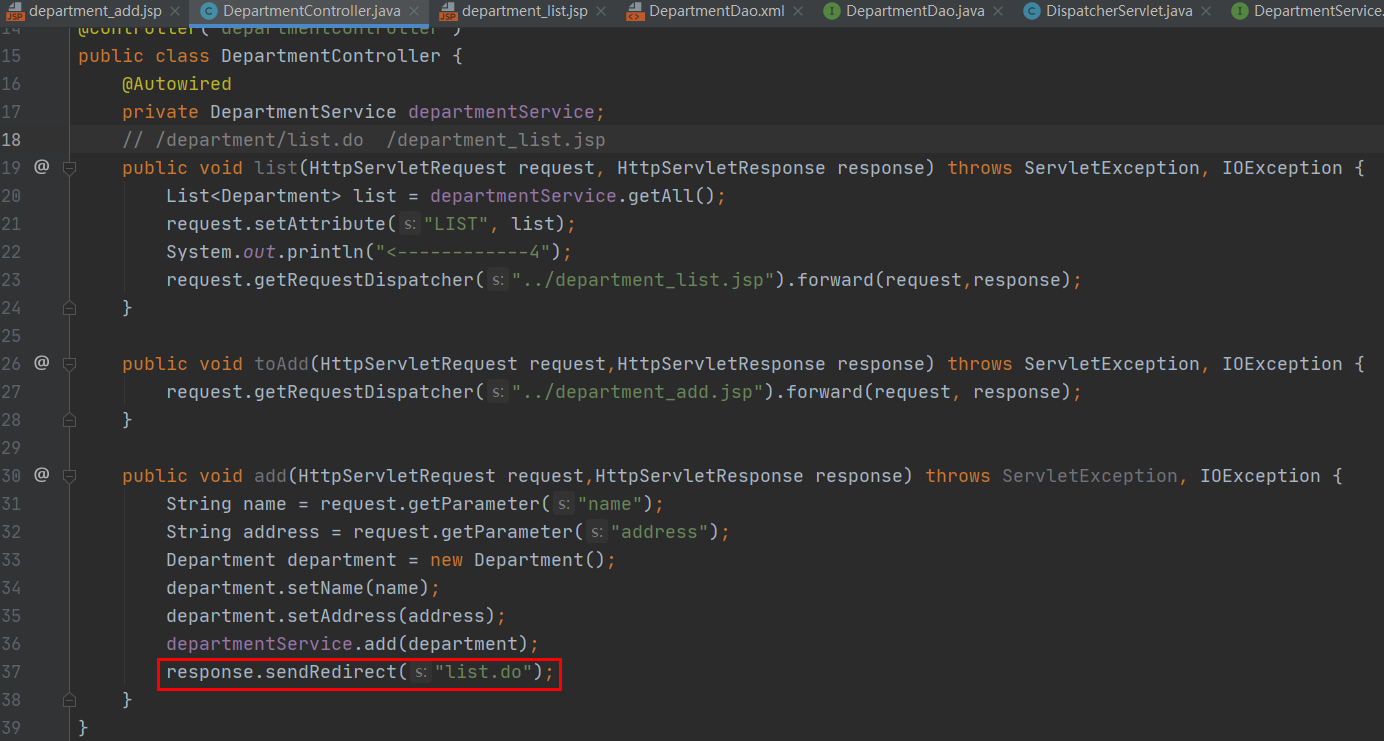The image size is (1384, 741).
Task: Click the fold end marker on line 28
Action: [x=69, y=420]
